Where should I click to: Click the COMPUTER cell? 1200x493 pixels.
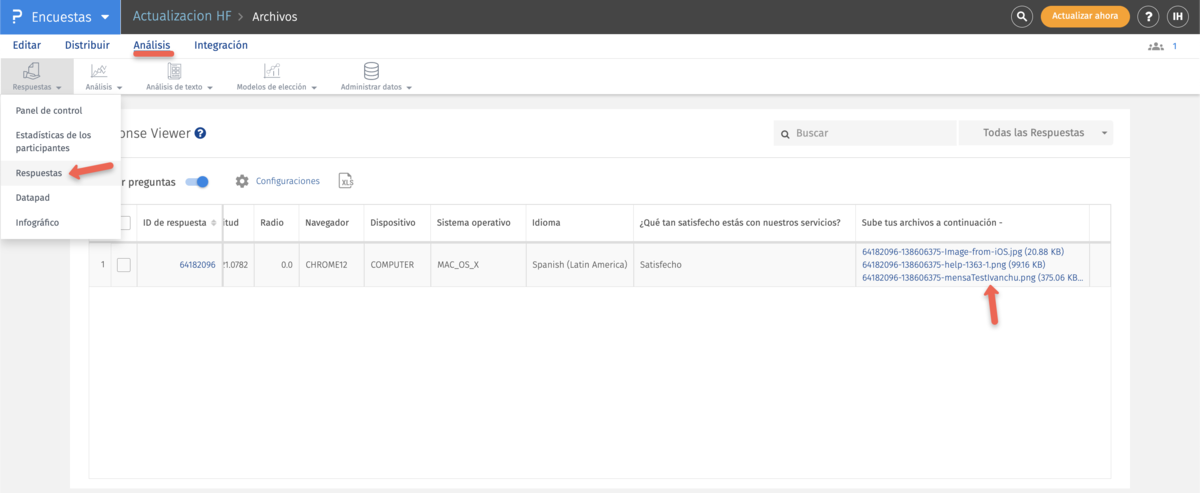(399, 265)
